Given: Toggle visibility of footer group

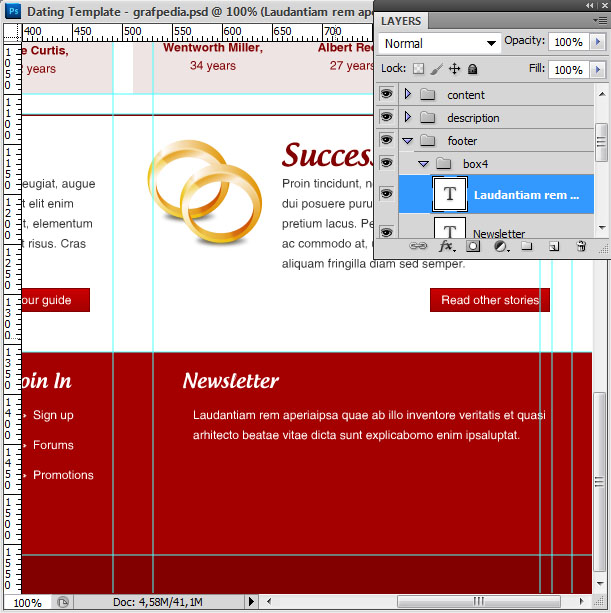Looking at the screenshot, I should tap(386, 140).
